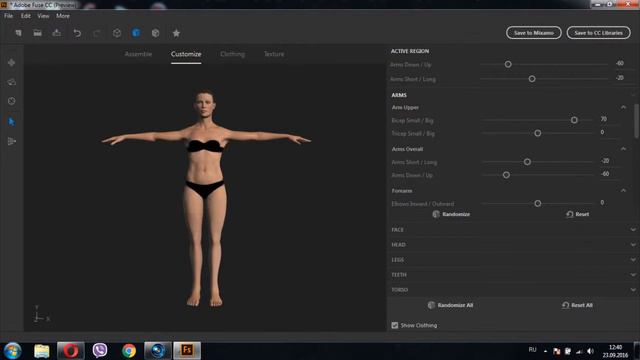The width and height of the screenshot is (640, 360).
Task: Choose the blue Select arrow tool
Action: pyautogui.click(x=11, y=121)
